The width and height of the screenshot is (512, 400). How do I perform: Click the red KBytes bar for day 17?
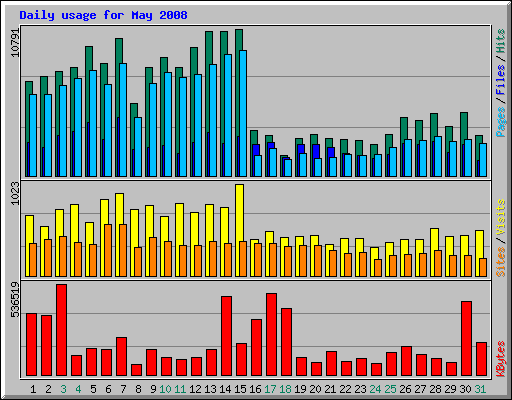click(x=271, y=335)
